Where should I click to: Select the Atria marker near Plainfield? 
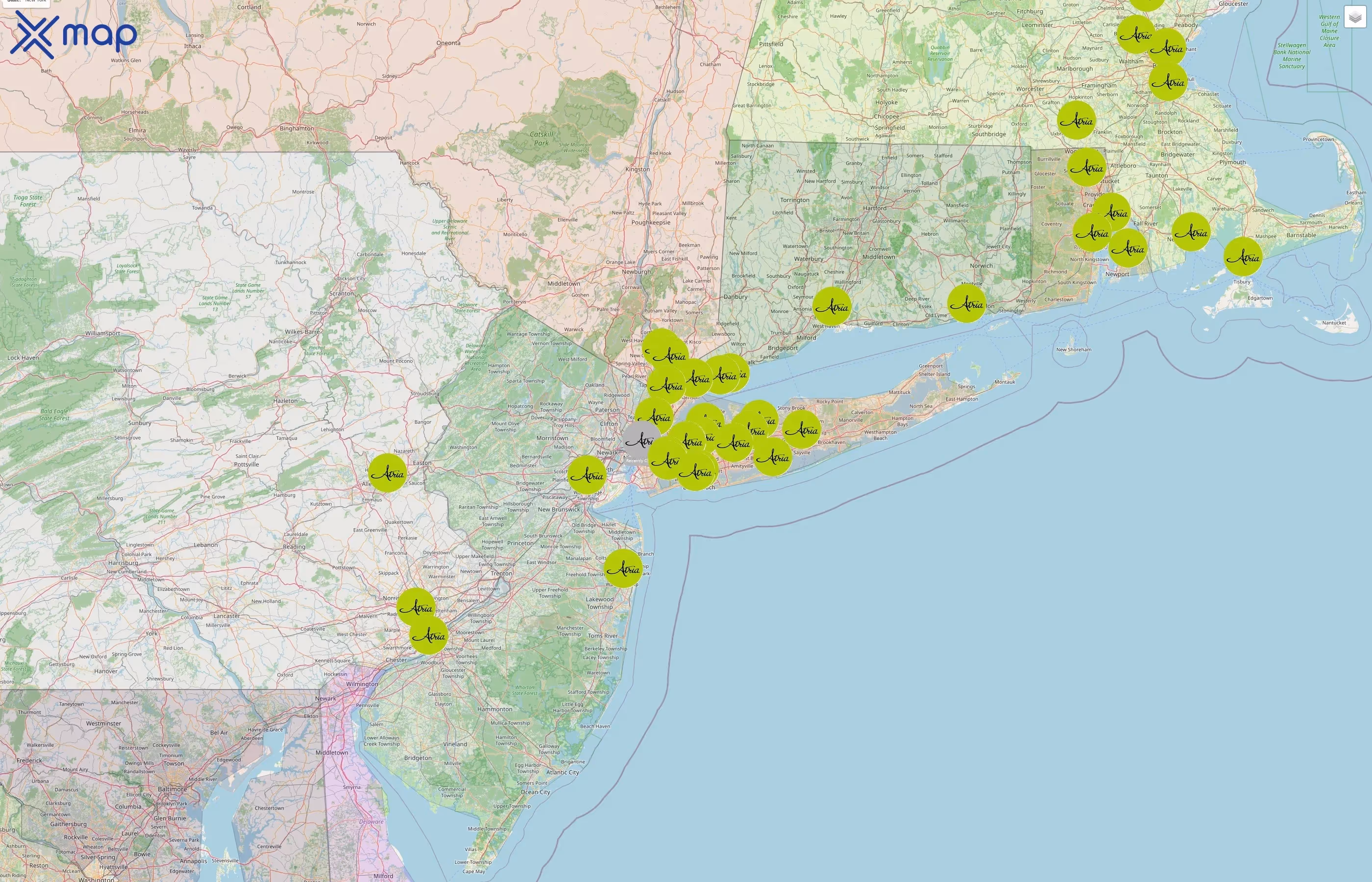587,475
